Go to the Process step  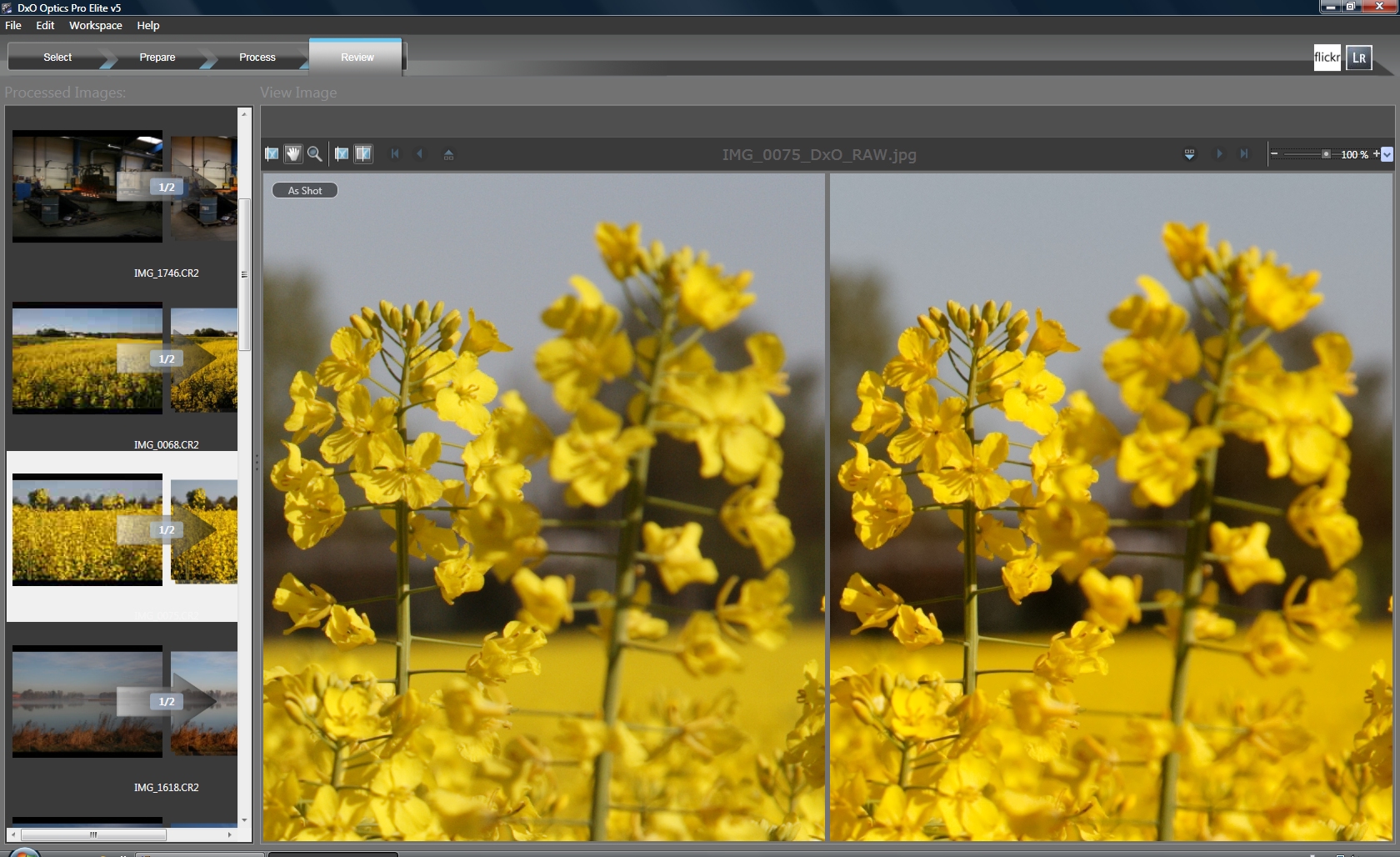pos(257,58)
